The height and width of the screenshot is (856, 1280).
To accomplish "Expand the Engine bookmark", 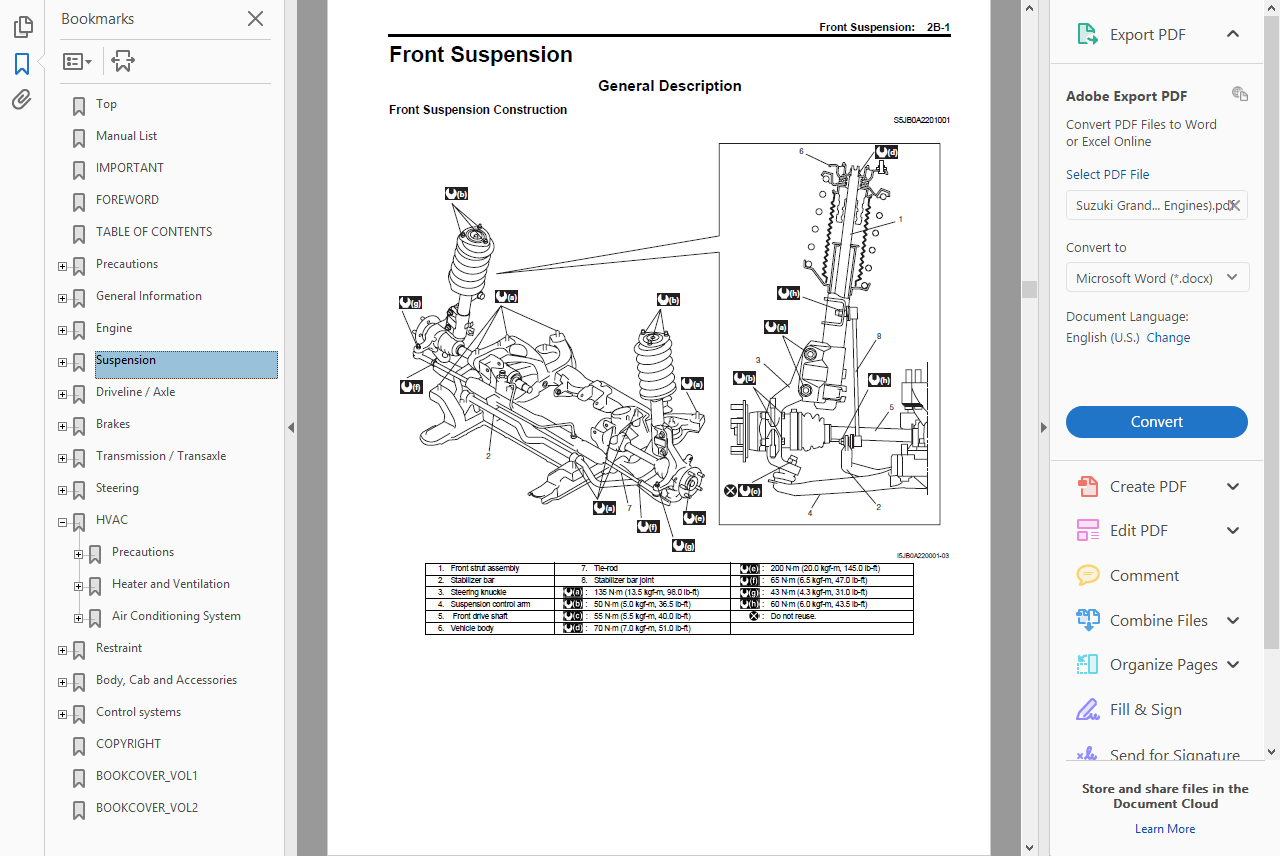I will pos(62,331).
